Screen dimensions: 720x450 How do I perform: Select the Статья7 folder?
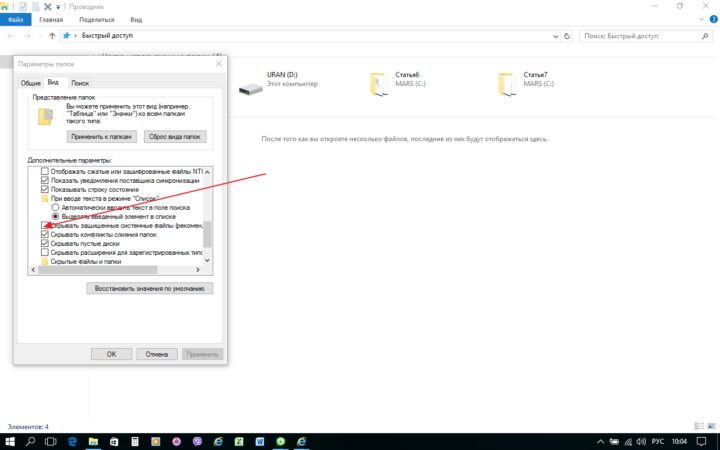[526, 83]
